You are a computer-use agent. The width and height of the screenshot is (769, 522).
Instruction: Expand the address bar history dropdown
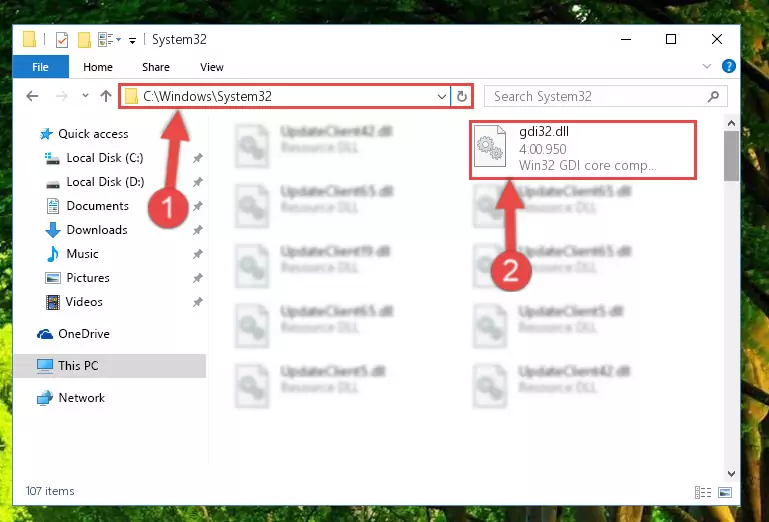[442, 97]
